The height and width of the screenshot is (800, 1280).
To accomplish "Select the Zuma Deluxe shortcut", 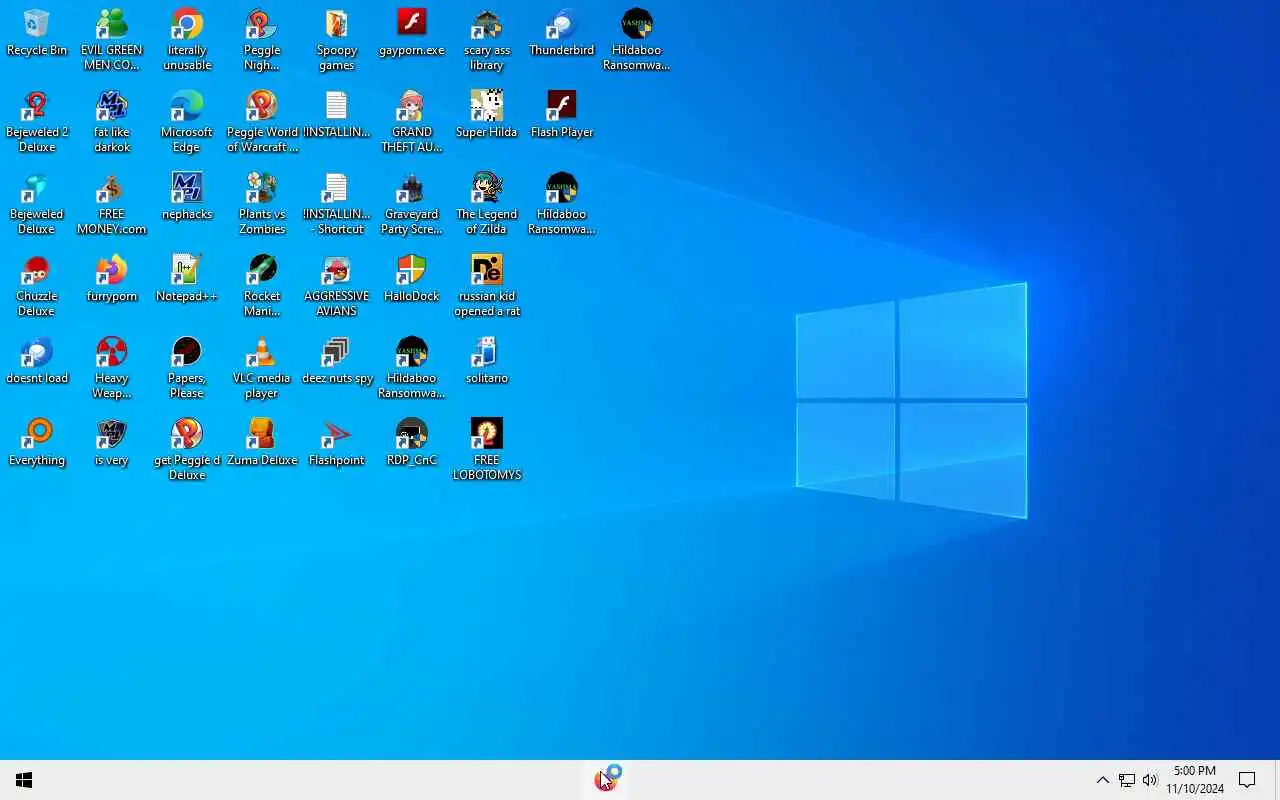I will tap(262, 443).
